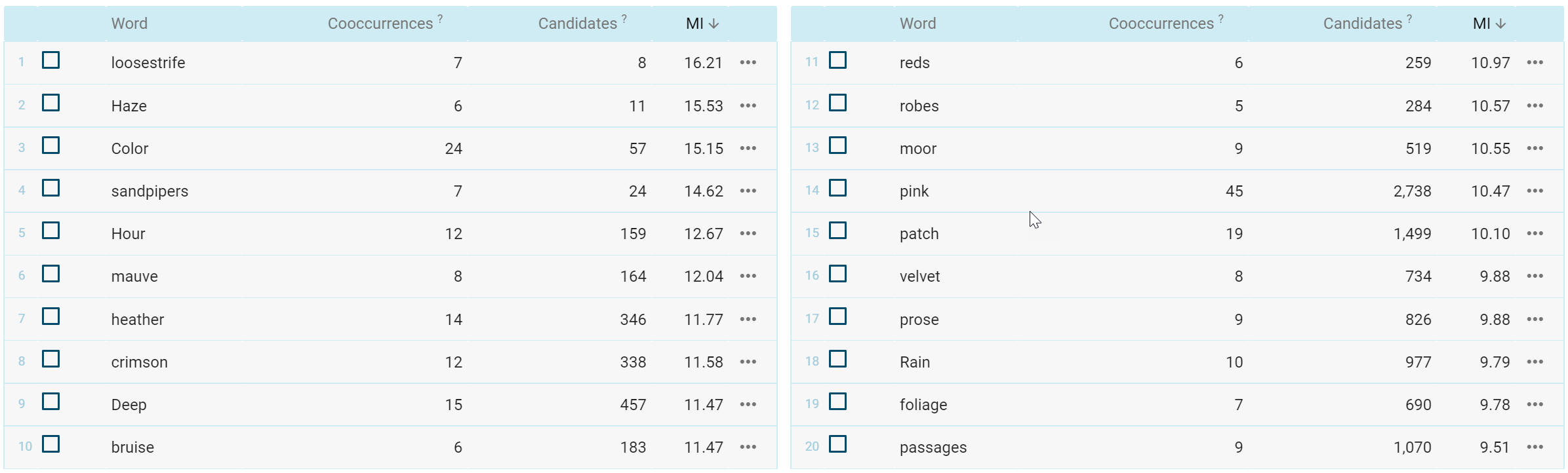Open more options for the passages row
This screenshot has width=1568, height=473.
point(1535,447)
